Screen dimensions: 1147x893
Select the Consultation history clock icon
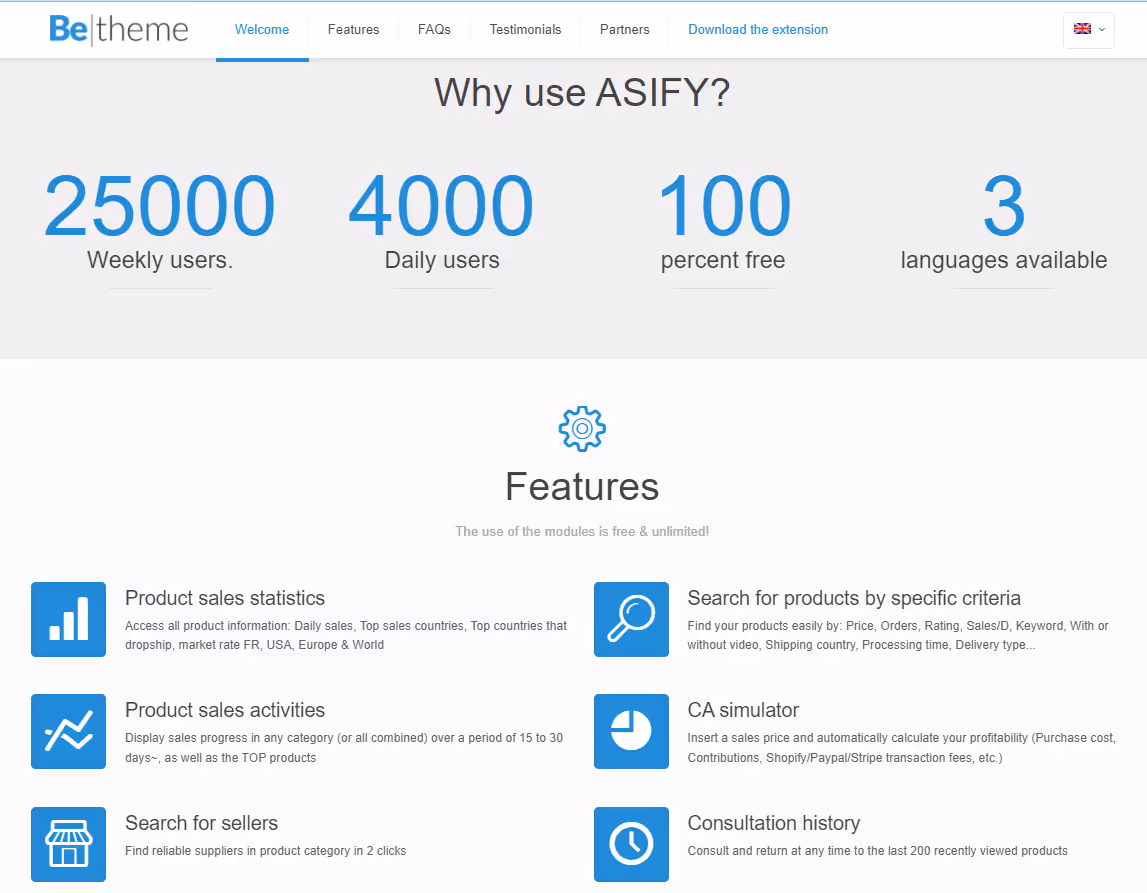(x=631, y=844)
